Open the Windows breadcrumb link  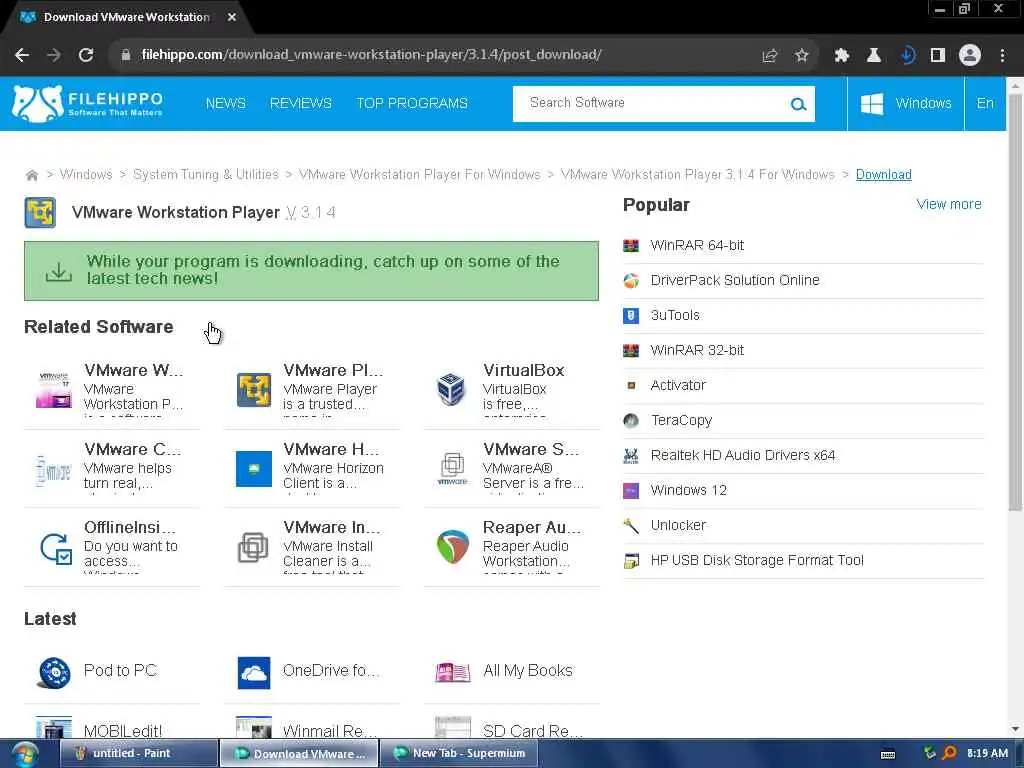tap(86, 174)
